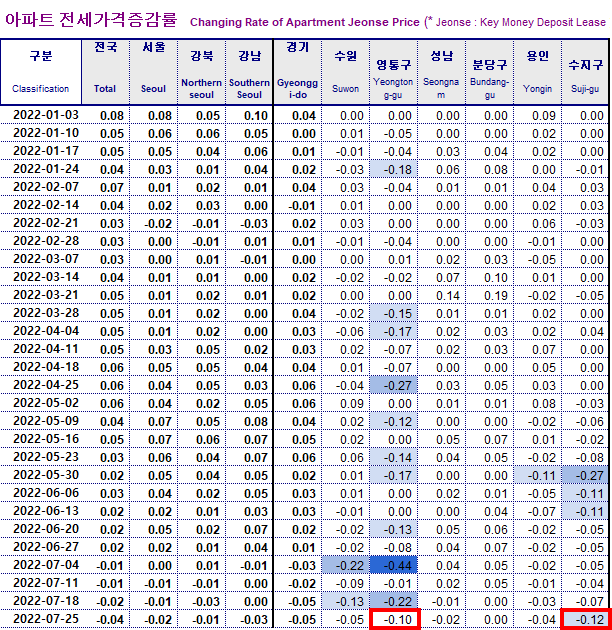Click the 수지구 Suji-gu column header
612x630 pixels.
(585, 72)
